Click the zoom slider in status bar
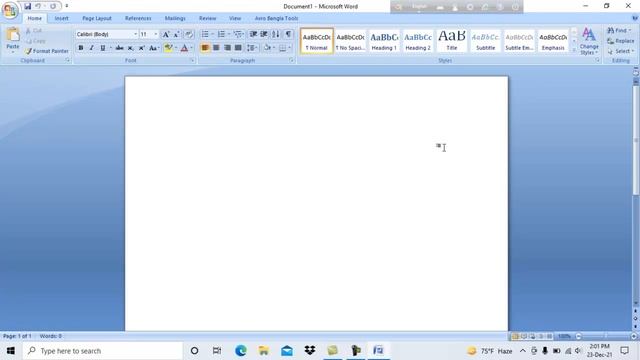 click(606, 336)
